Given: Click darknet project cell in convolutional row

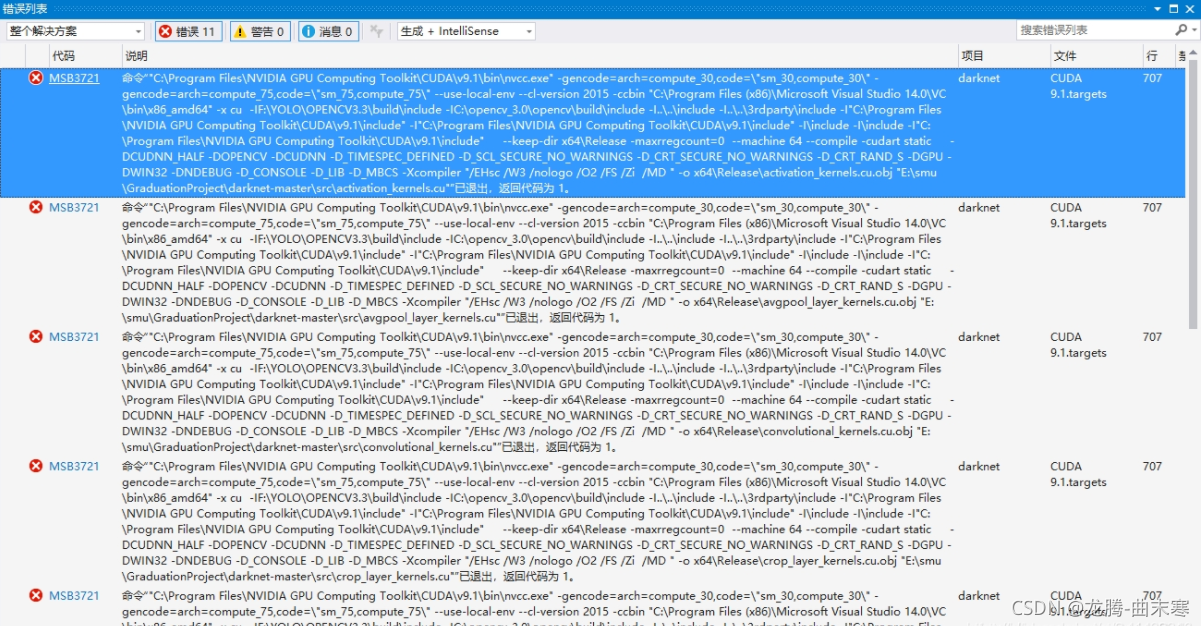Looking at the screenshot, I should click(x=978, y=337).
